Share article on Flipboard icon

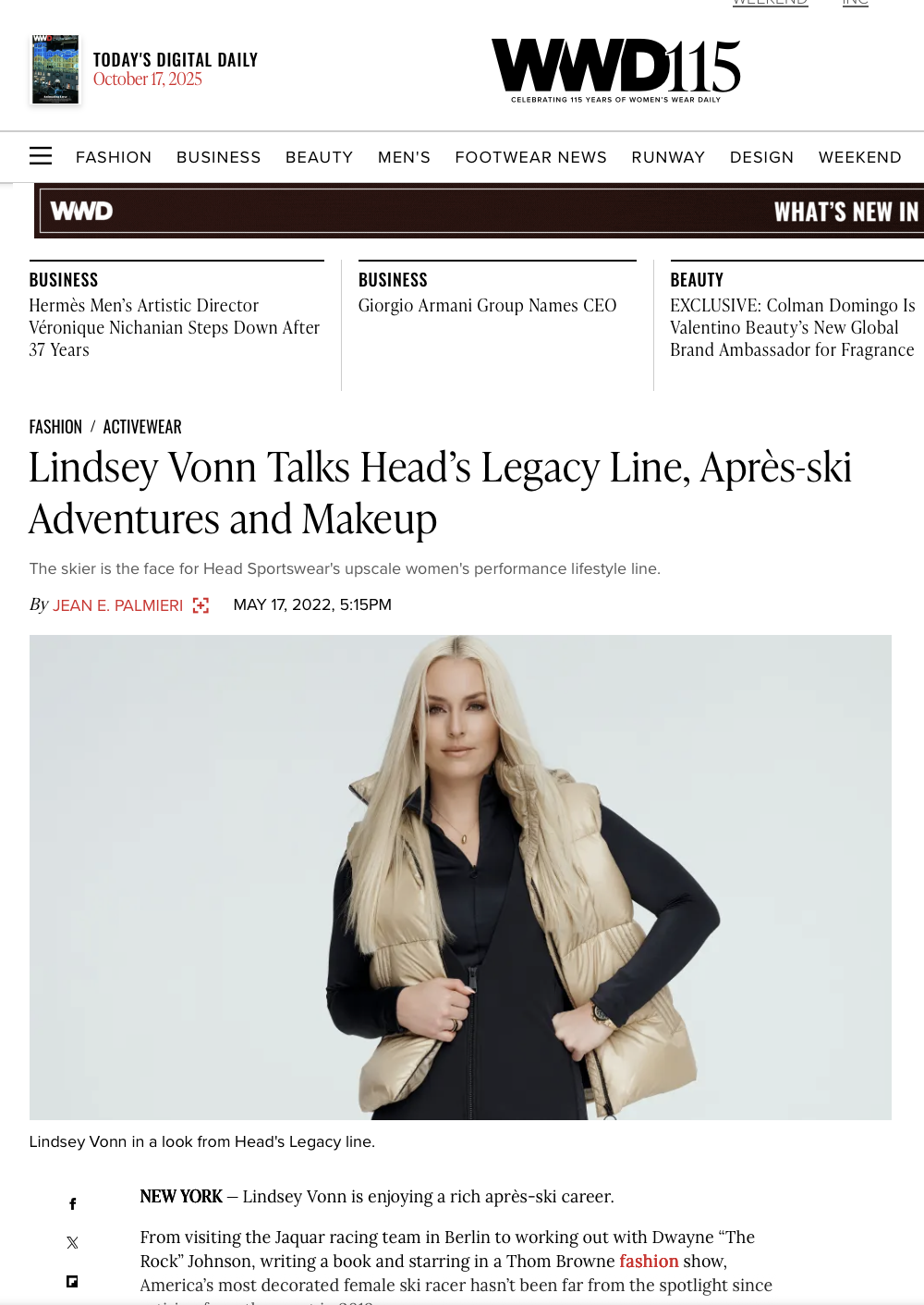pyautogui.click(x=72, y=1281)
